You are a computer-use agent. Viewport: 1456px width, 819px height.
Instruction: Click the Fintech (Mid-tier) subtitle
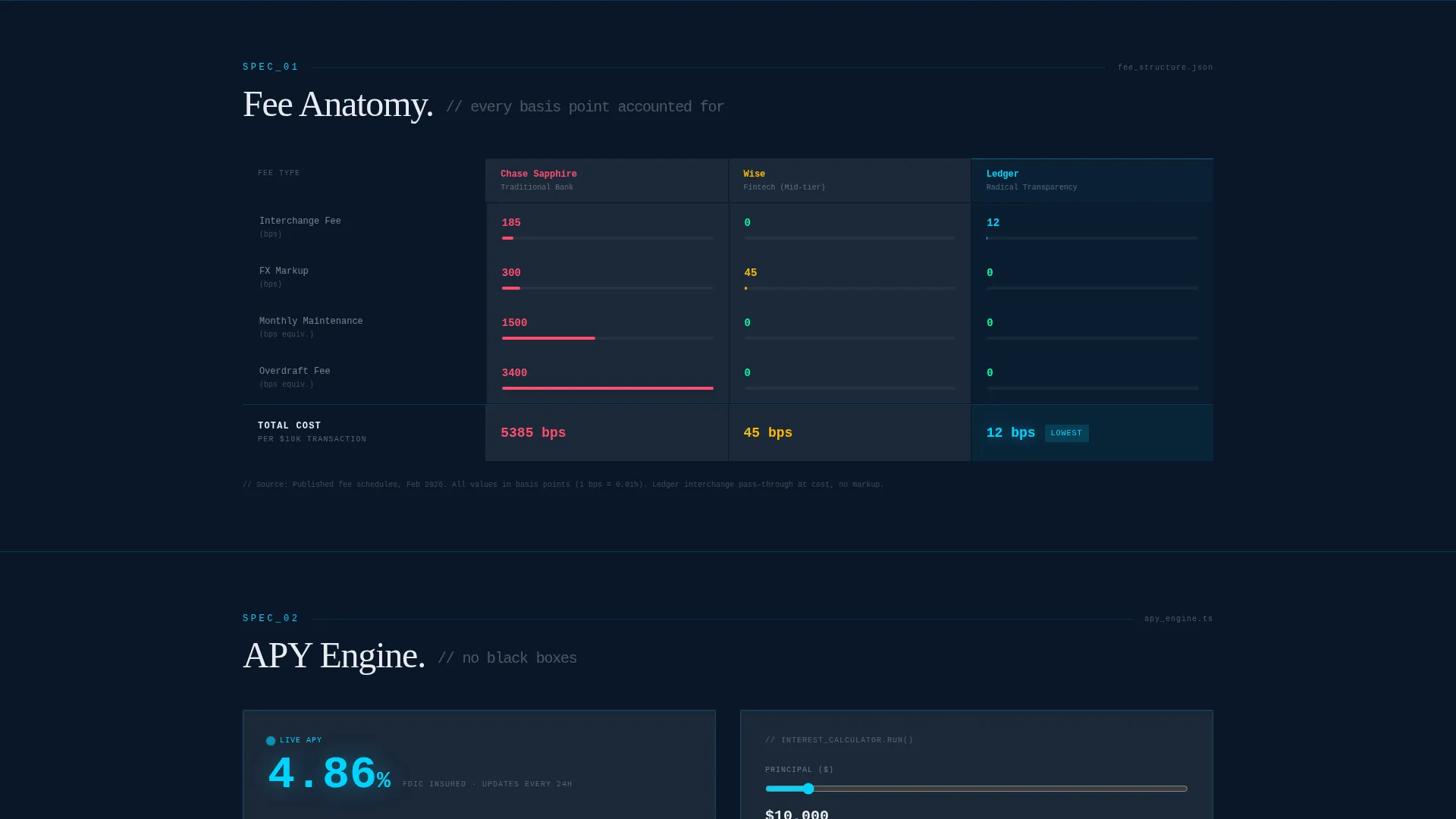784,187
